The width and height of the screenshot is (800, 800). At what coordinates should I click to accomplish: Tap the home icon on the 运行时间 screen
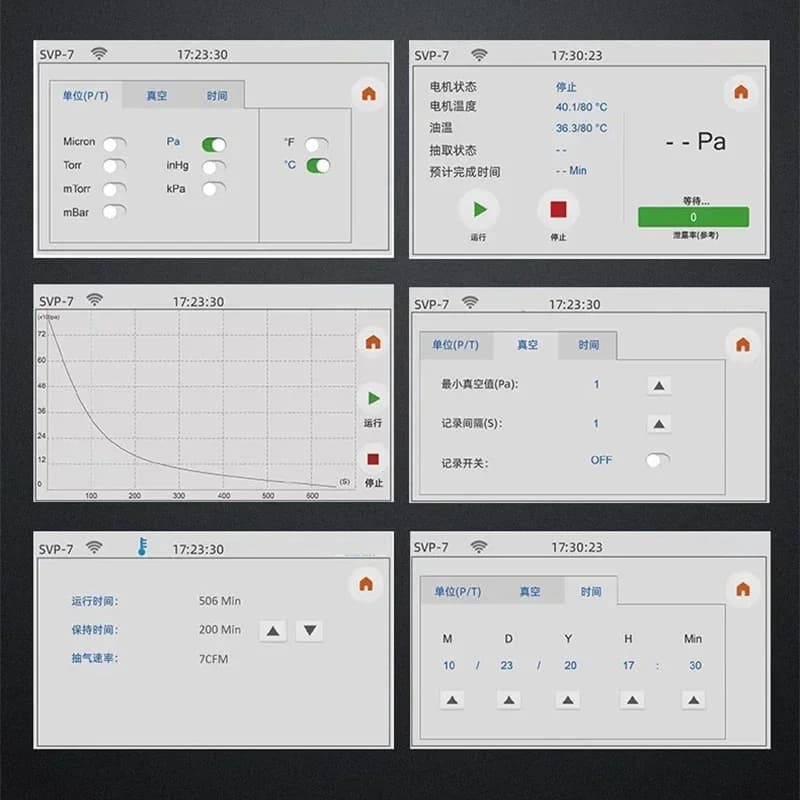366,584
